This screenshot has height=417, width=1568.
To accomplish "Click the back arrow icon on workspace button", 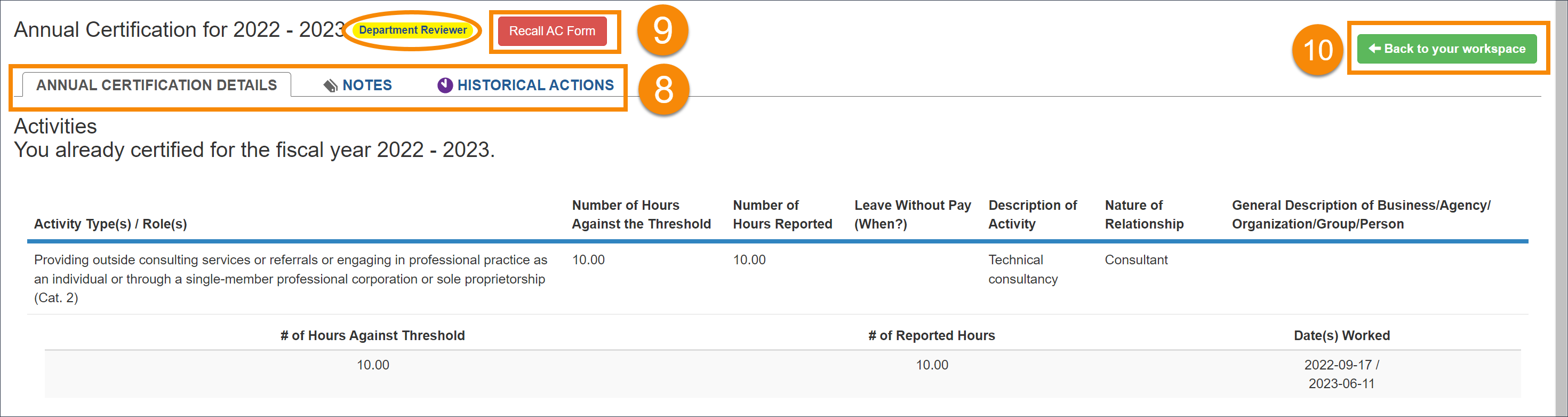I will click(1374, 48).
